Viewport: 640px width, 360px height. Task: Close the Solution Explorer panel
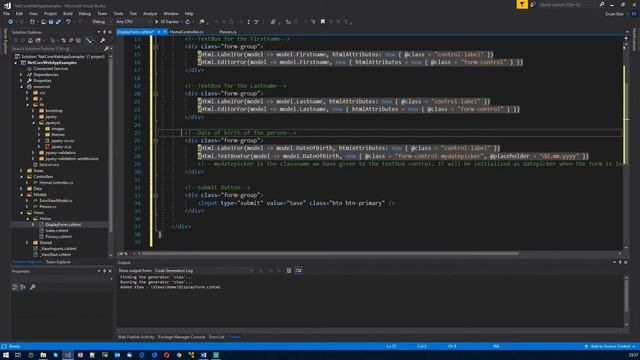coord(109,32)
